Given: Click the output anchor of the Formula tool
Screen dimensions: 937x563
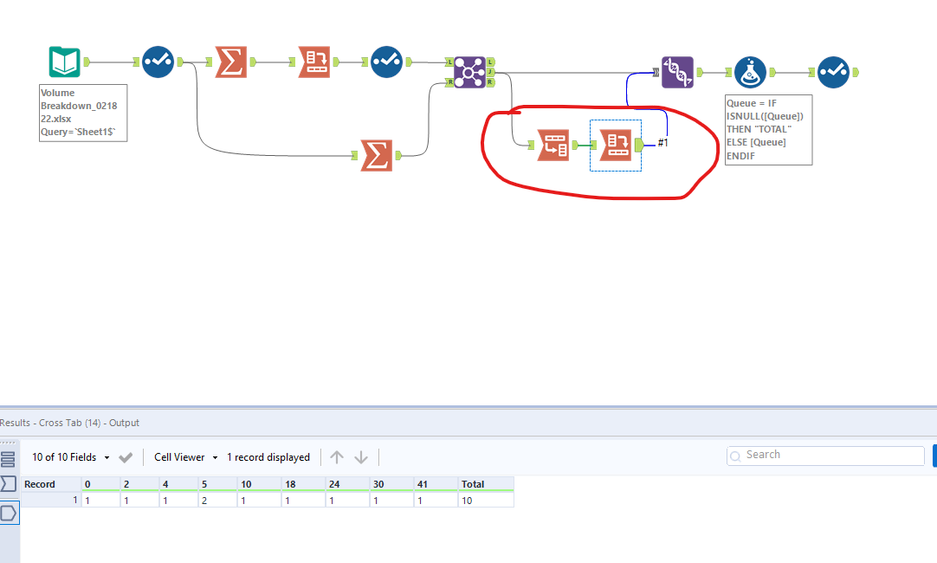Looking at the screenshot, I should coord(772,72).
